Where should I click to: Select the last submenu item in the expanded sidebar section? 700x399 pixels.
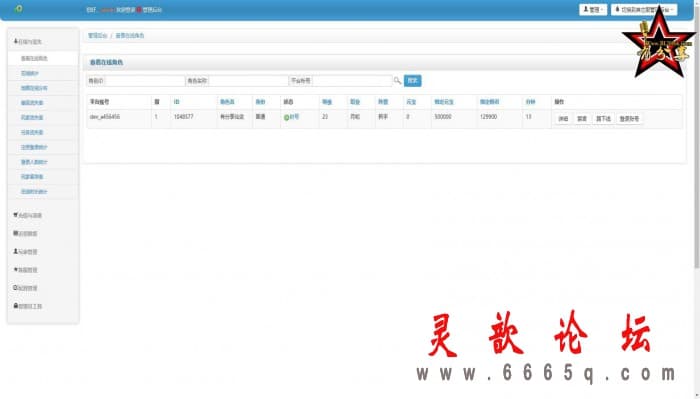[34, 191]
